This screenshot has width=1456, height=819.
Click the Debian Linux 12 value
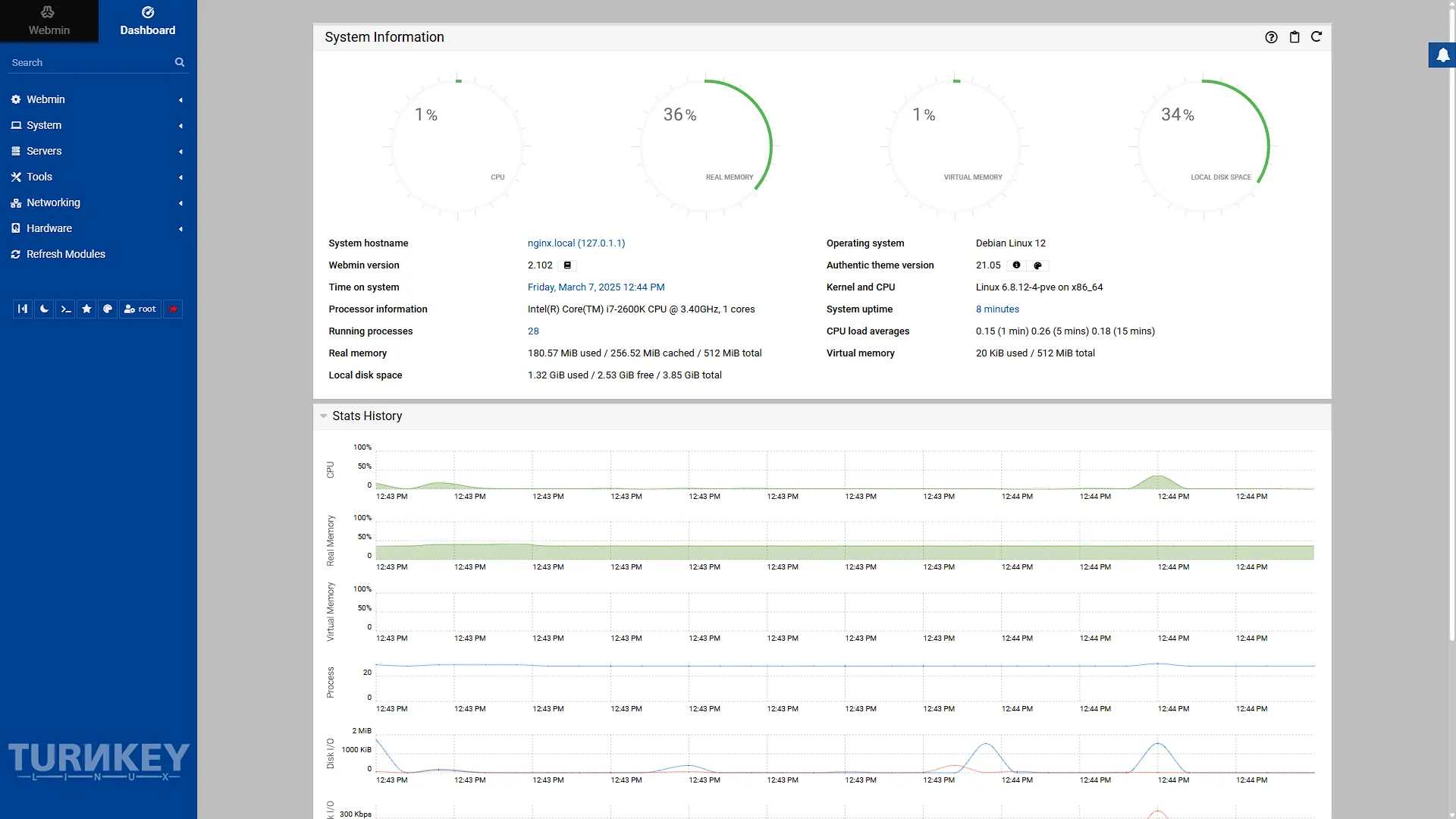(1010, 243)
